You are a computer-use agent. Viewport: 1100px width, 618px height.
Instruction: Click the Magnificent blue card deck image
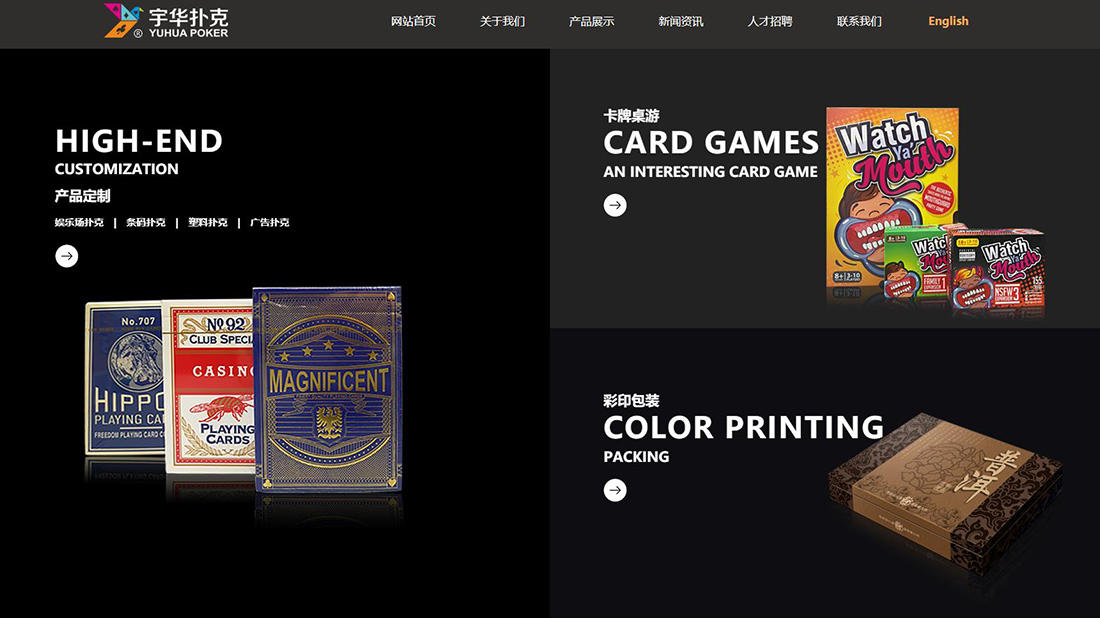click(x=328, y=389)
